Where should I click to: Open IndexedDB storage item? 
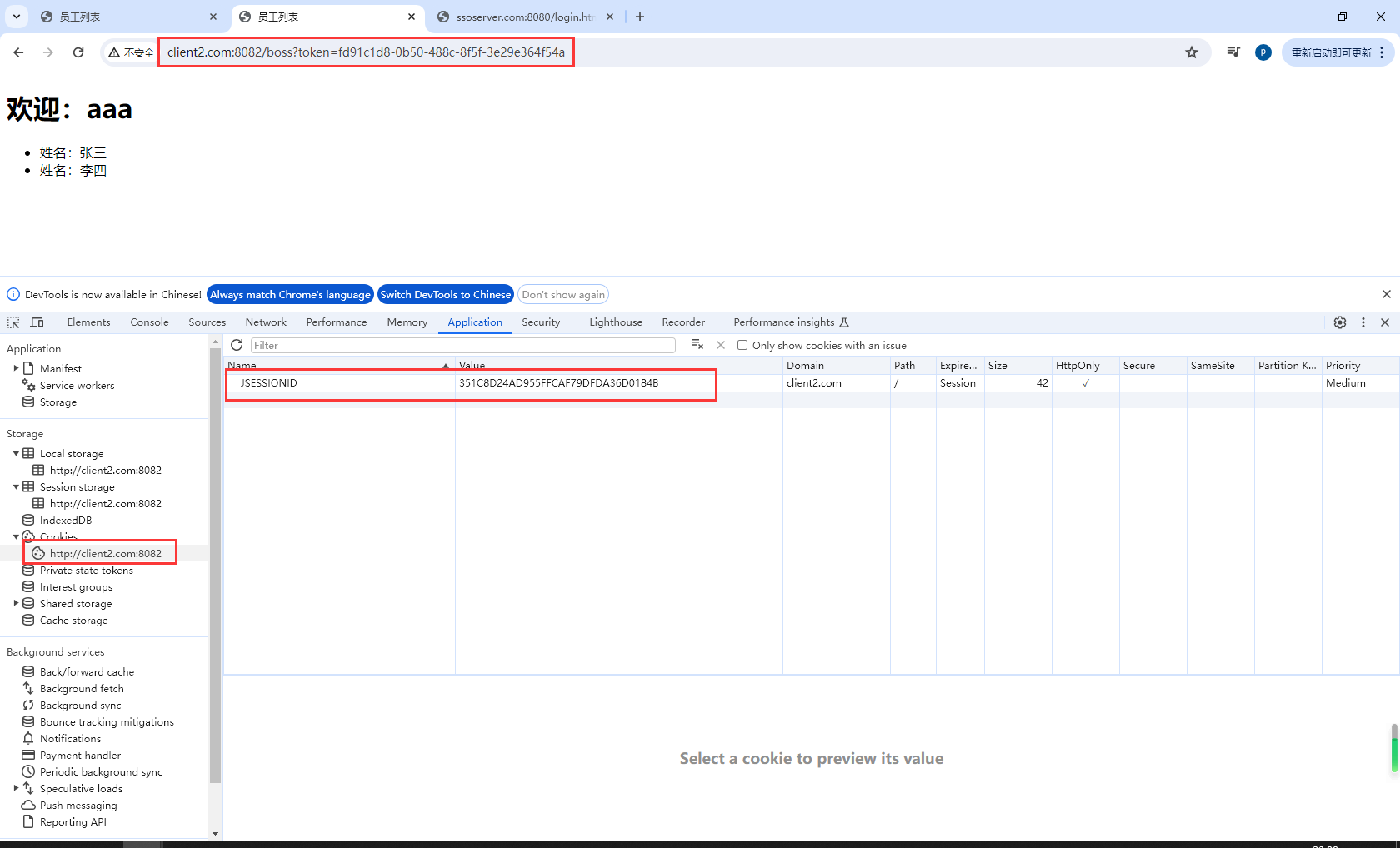pyautogui.click(x=66, y=520)
